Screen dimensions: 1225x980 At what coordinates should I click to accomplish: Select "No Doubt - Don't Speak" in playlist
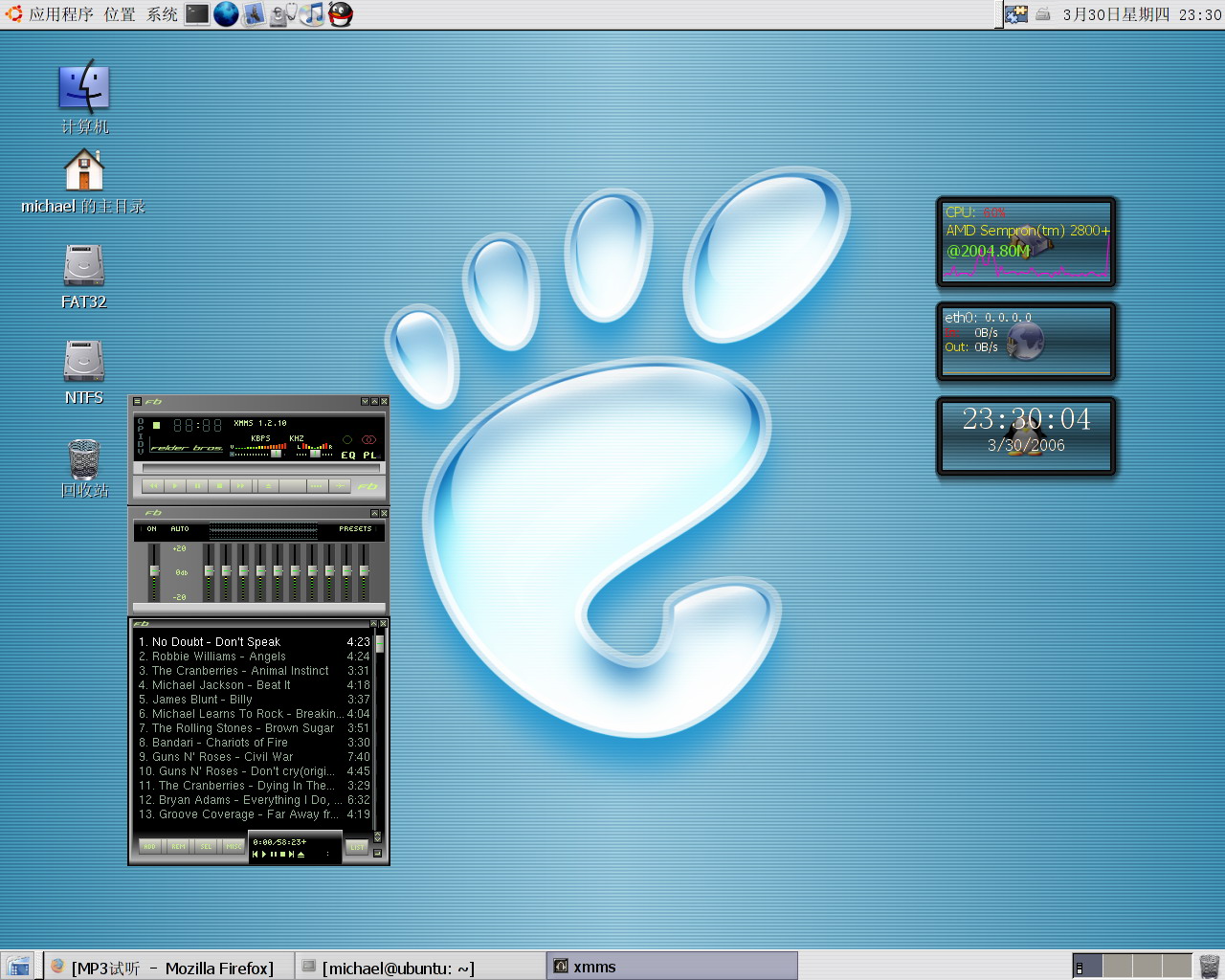(254, 642)
